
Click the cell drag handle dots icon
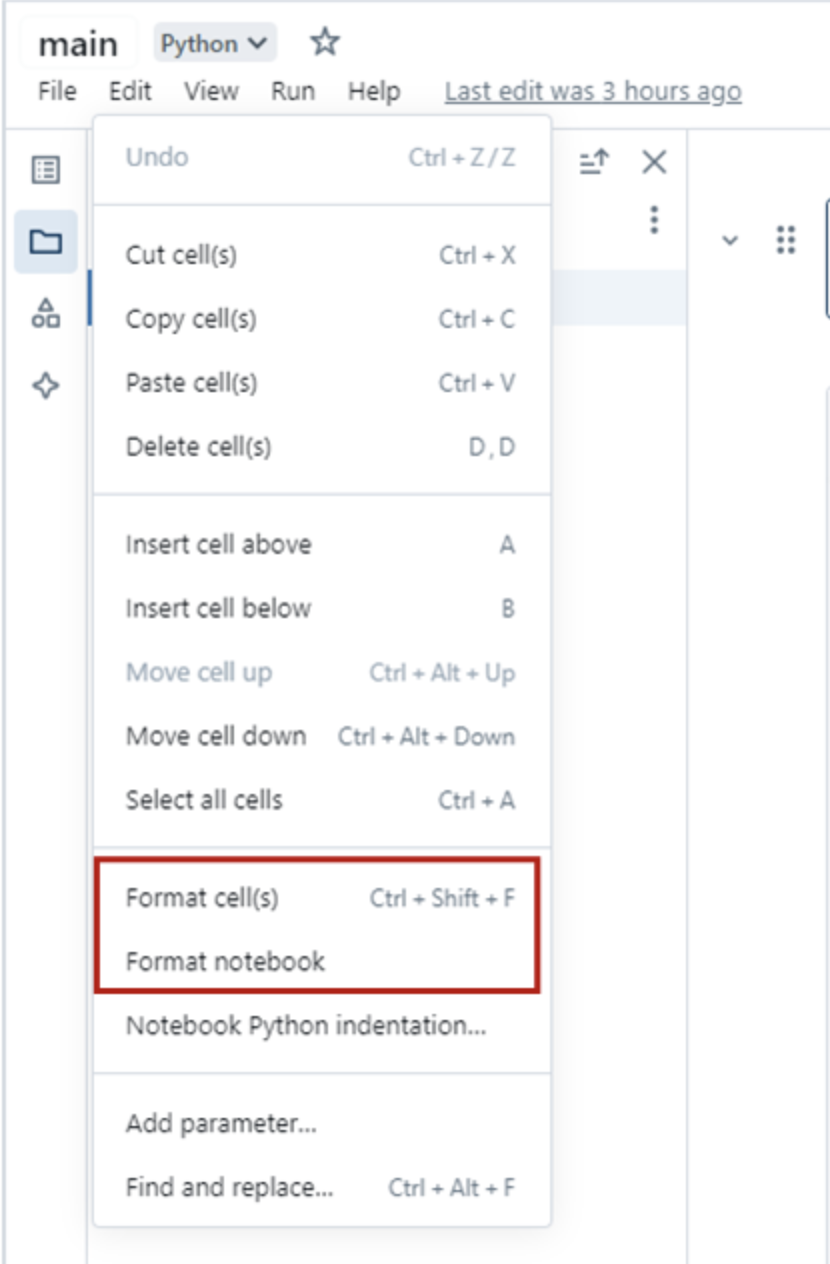tap(786, 240)
